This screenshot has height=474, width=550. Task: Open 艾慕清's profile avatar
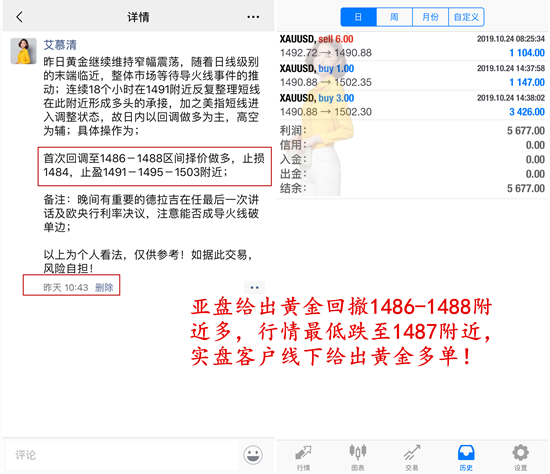click(x=24, y=51)
